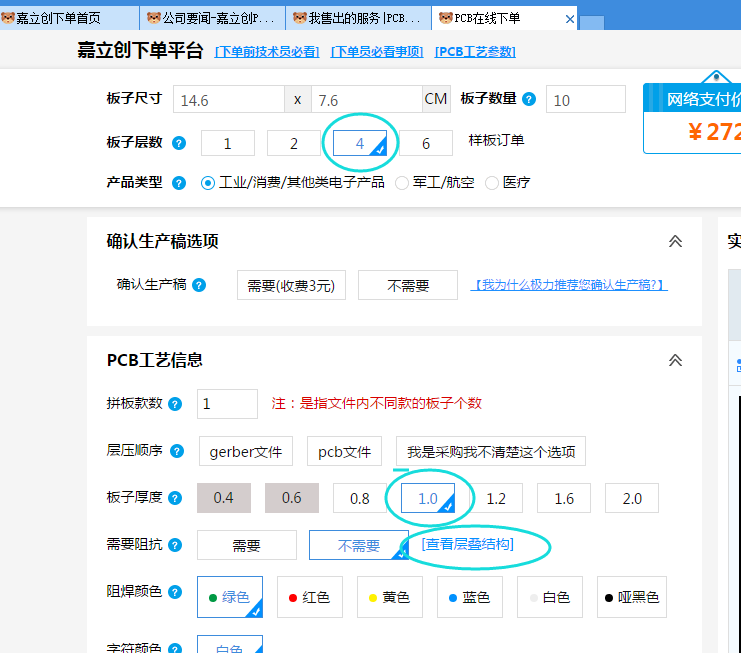Switch to 公司要闻-嘉立创 tab
The height and width of the screenshot is (653, 741).
pos(213,18)
